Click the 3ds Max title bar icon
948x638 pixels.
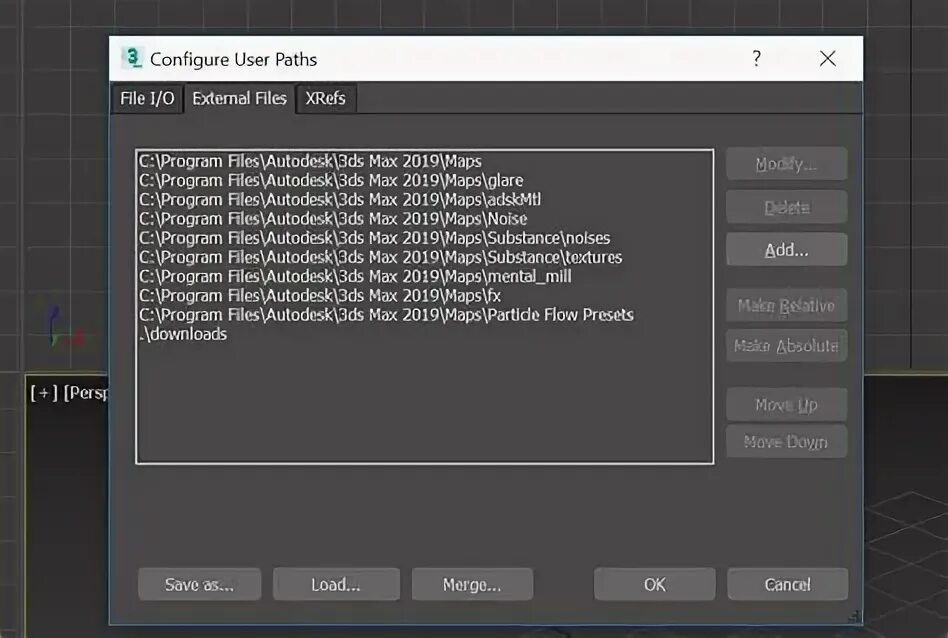pos(132,58)
